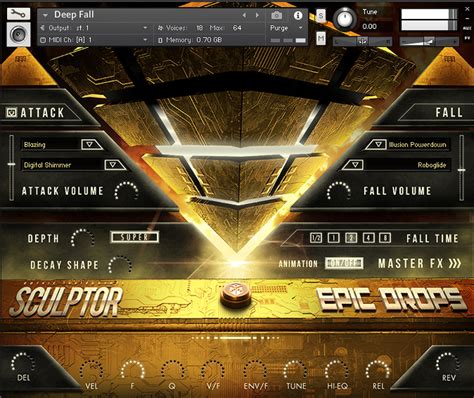Viewport: 474px width, 398px height.
Task: Select fall time 1
Action: [334, 238]
